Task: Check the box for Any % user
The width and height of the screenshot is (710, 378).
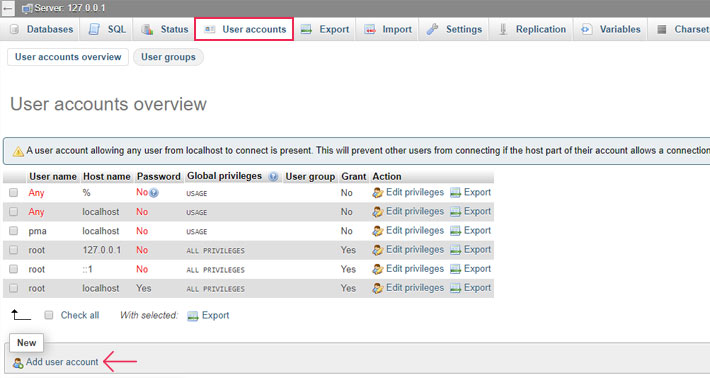Action: tap(14, 193)
